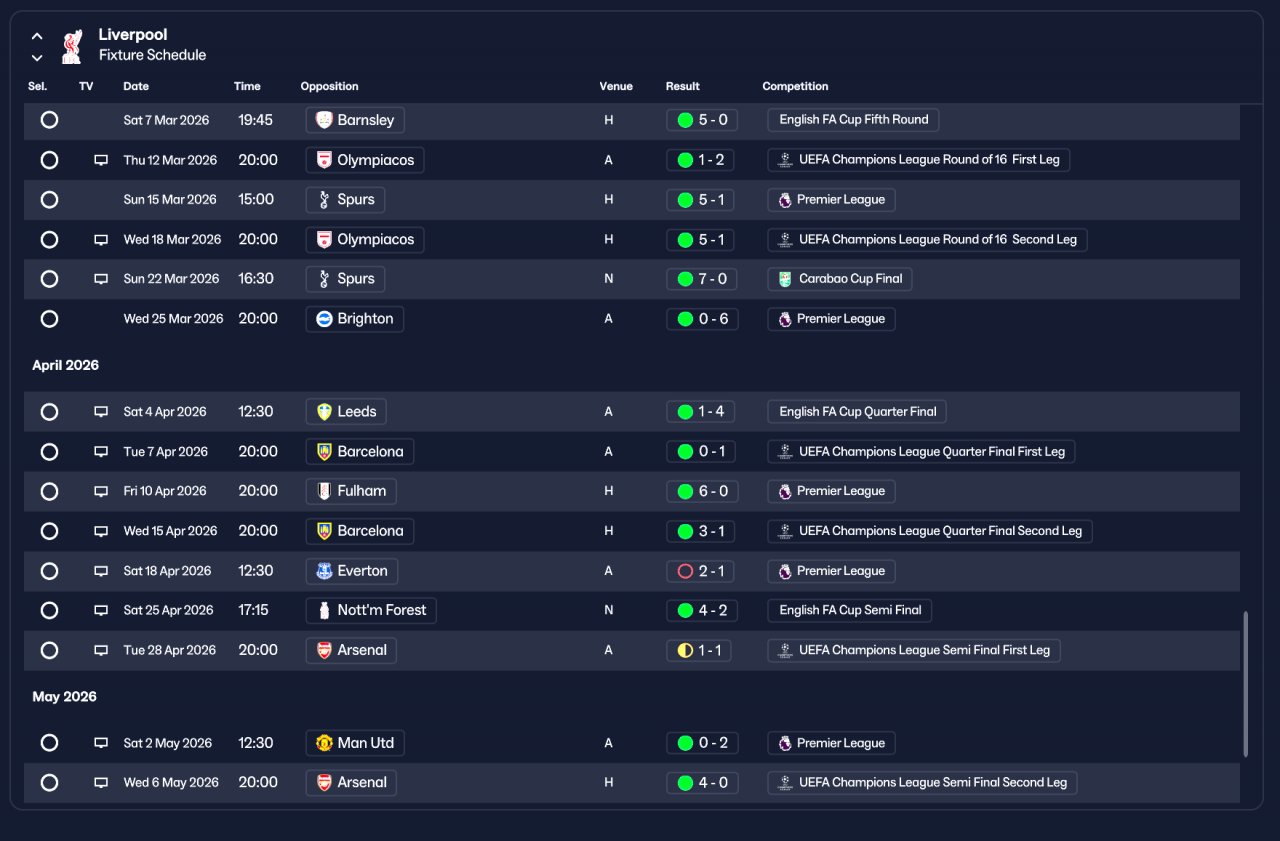Viewport: 1280px width, 841px height.
Task: Open the 5 - 1 result against Spurs
Action: (x=702, y=200)
